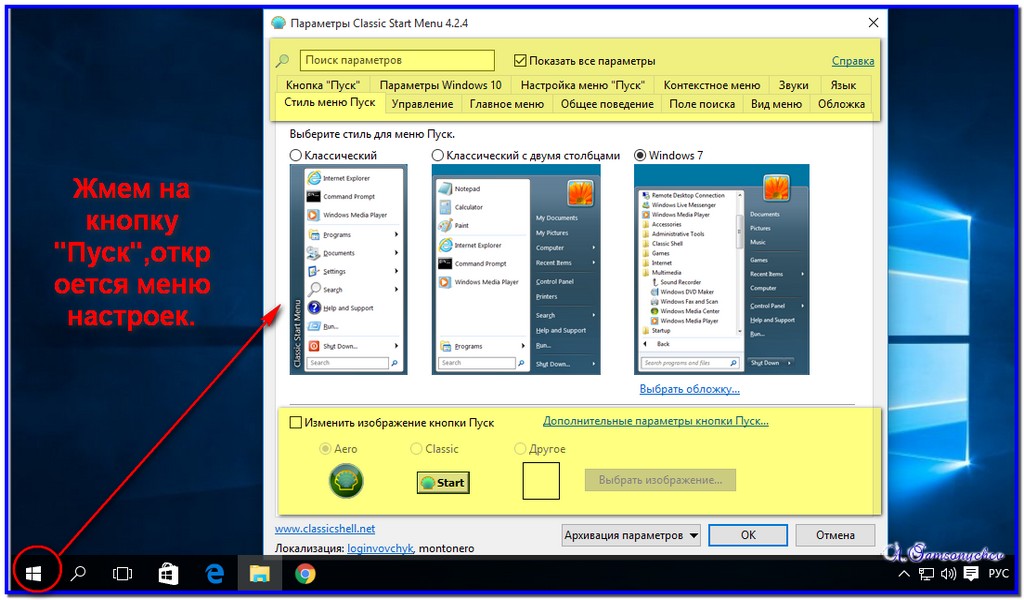The width and height of the screenshot is (1024, 600).
Task: Open volume control tray icon
Action: click(948, 574)
